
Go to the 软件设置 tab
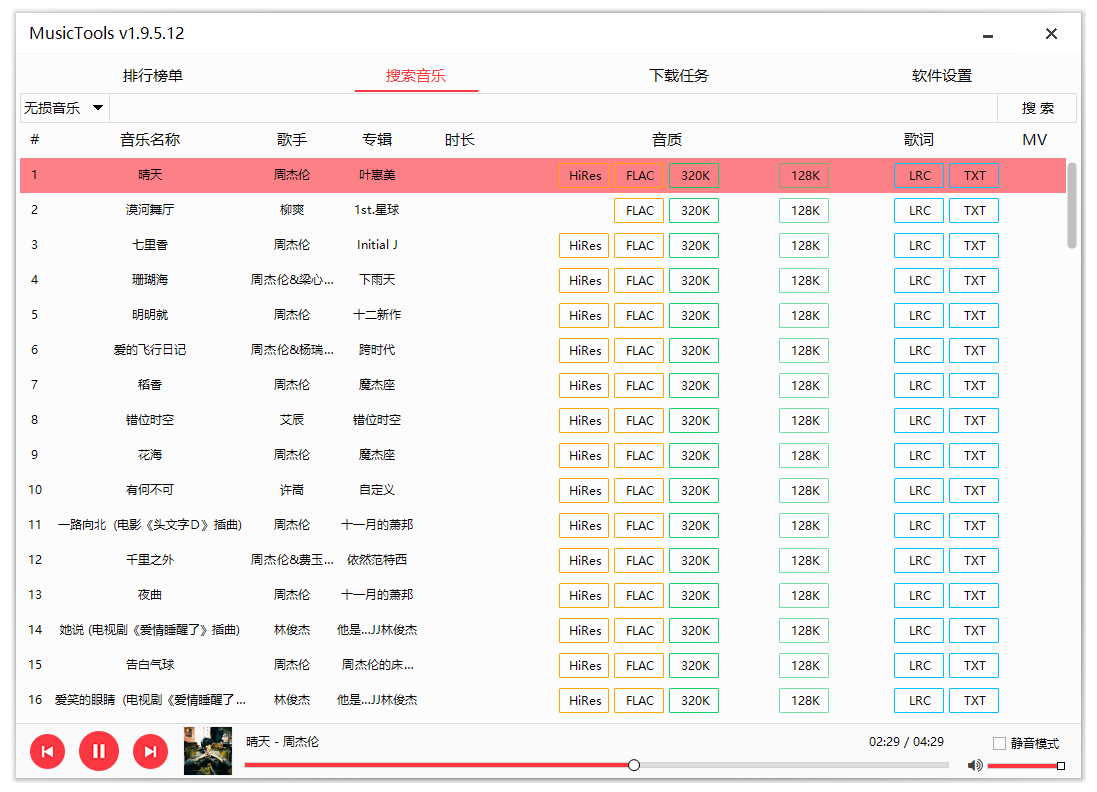pos(942,76)
